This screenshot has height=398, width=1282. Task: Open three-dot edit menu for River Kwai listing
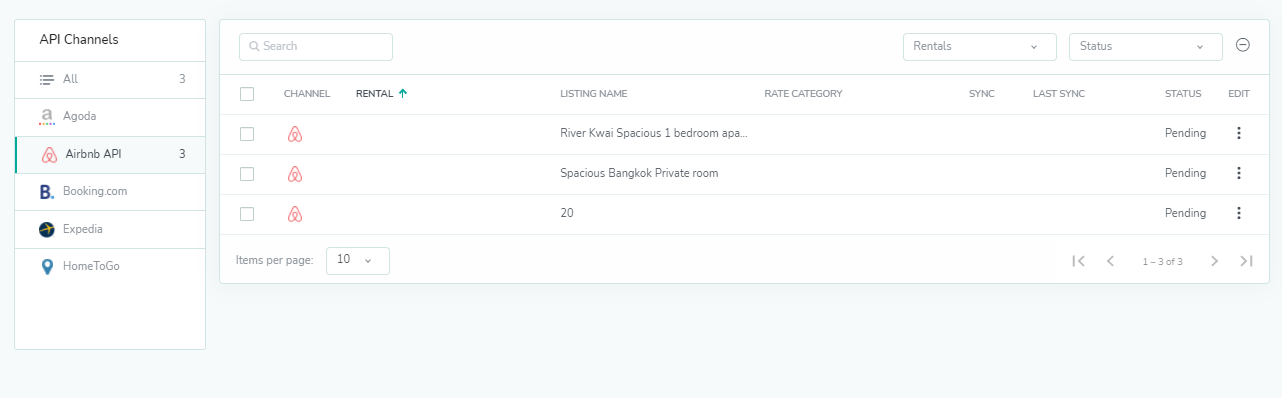click(x=1239, y=133)
